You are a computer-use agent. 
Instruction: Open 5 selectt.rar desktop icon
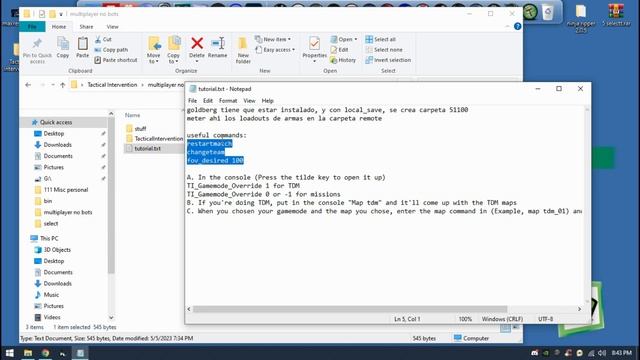616,15
